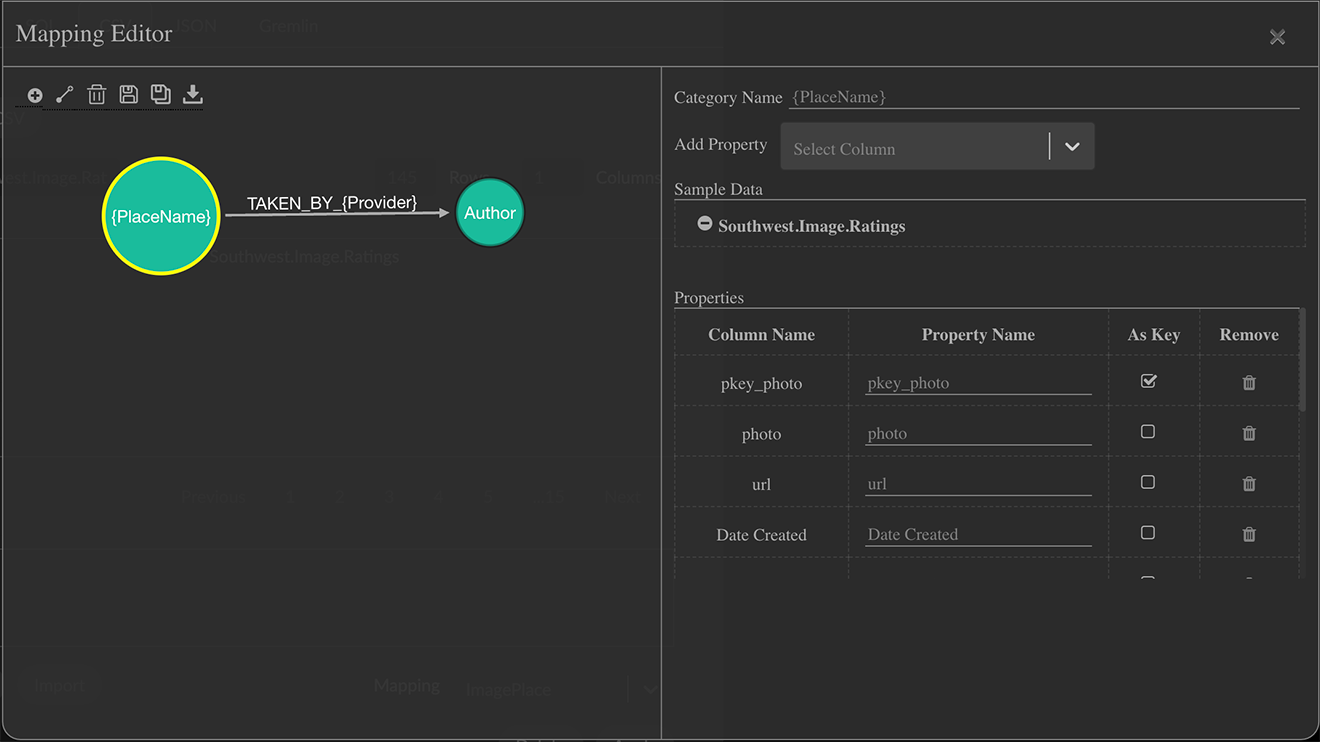This screenshot has height=742, width=1320.
Task: Save the mapping with floppy icon
Action: click(x=128, y=95)
